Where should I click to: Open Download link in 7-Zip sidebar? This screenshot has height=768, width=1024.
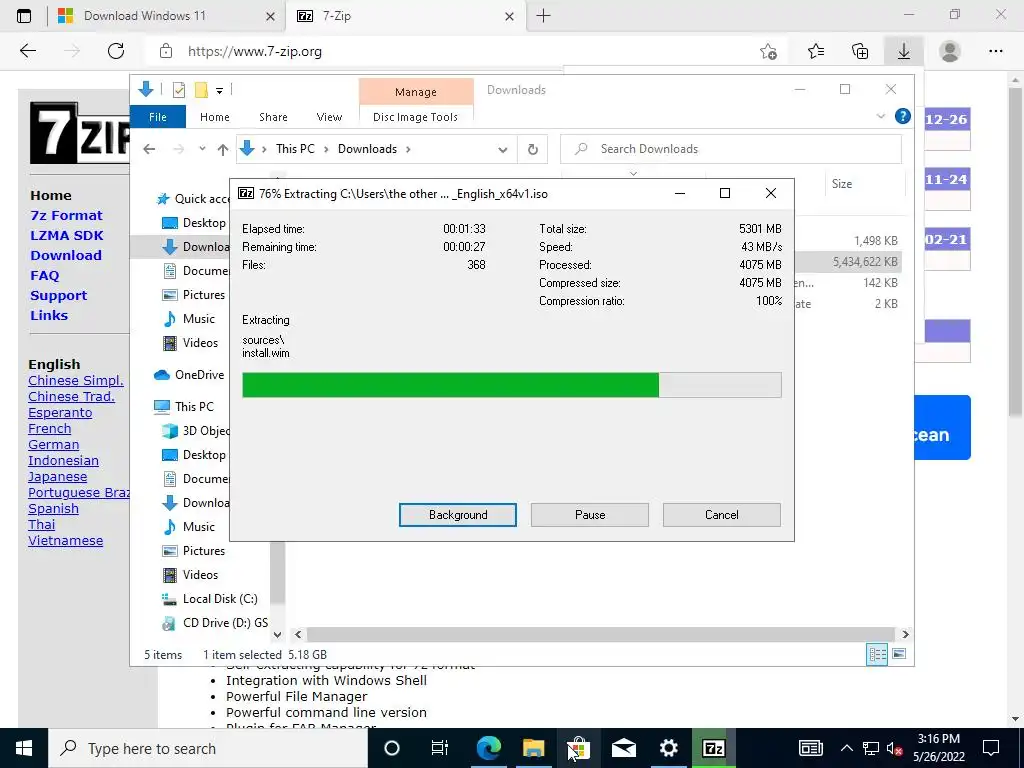(x=66, y=255)
